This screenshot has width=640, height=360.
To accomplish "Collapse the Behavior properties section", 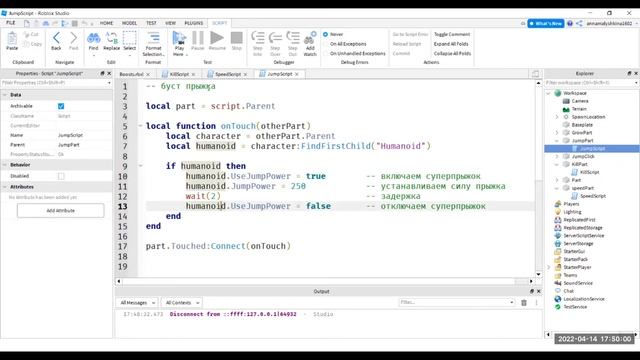I will coord(5,165).
